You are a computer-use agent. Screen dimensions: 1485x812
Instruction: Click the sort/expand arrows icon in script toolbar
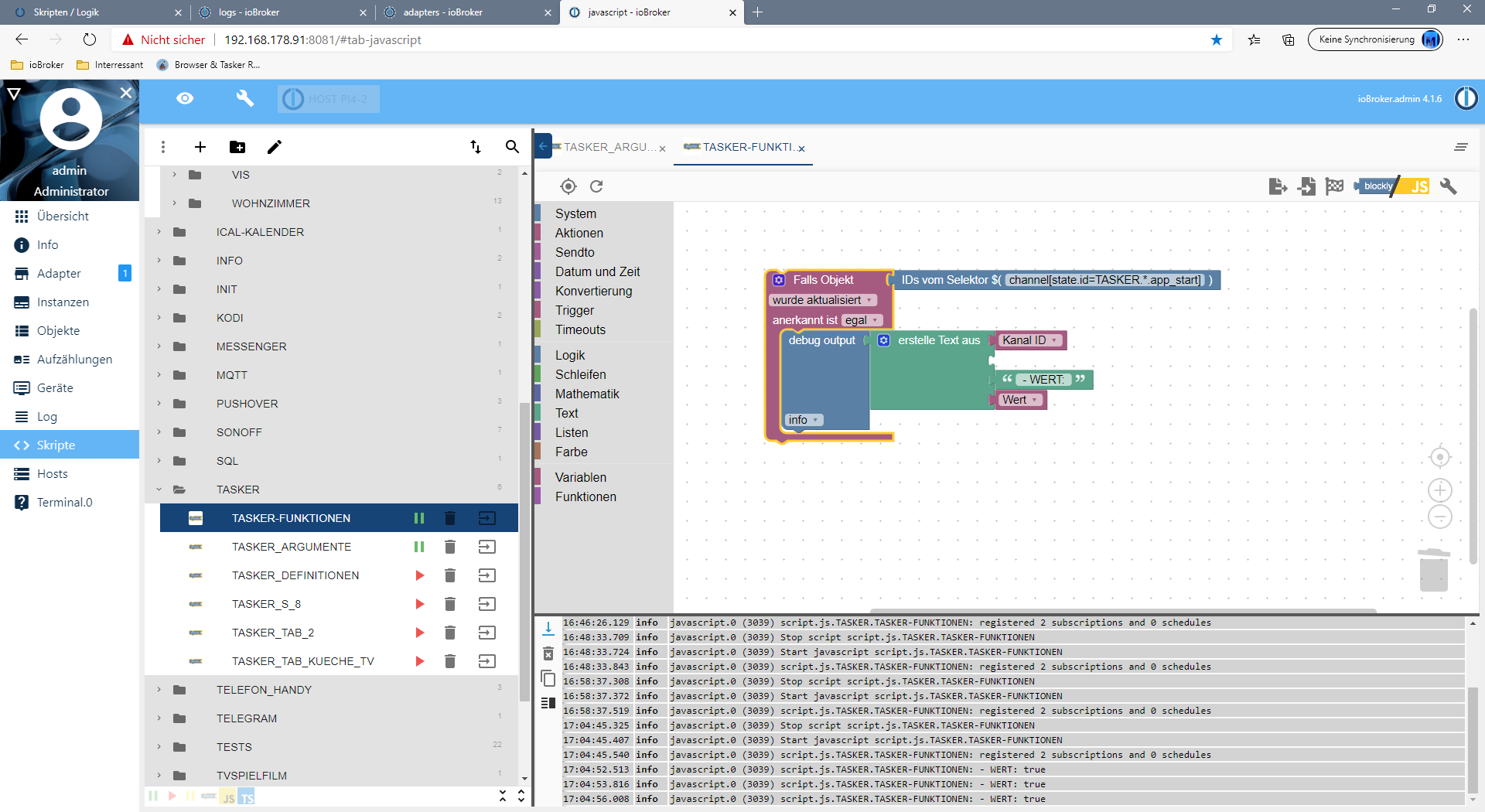point(476,147)
